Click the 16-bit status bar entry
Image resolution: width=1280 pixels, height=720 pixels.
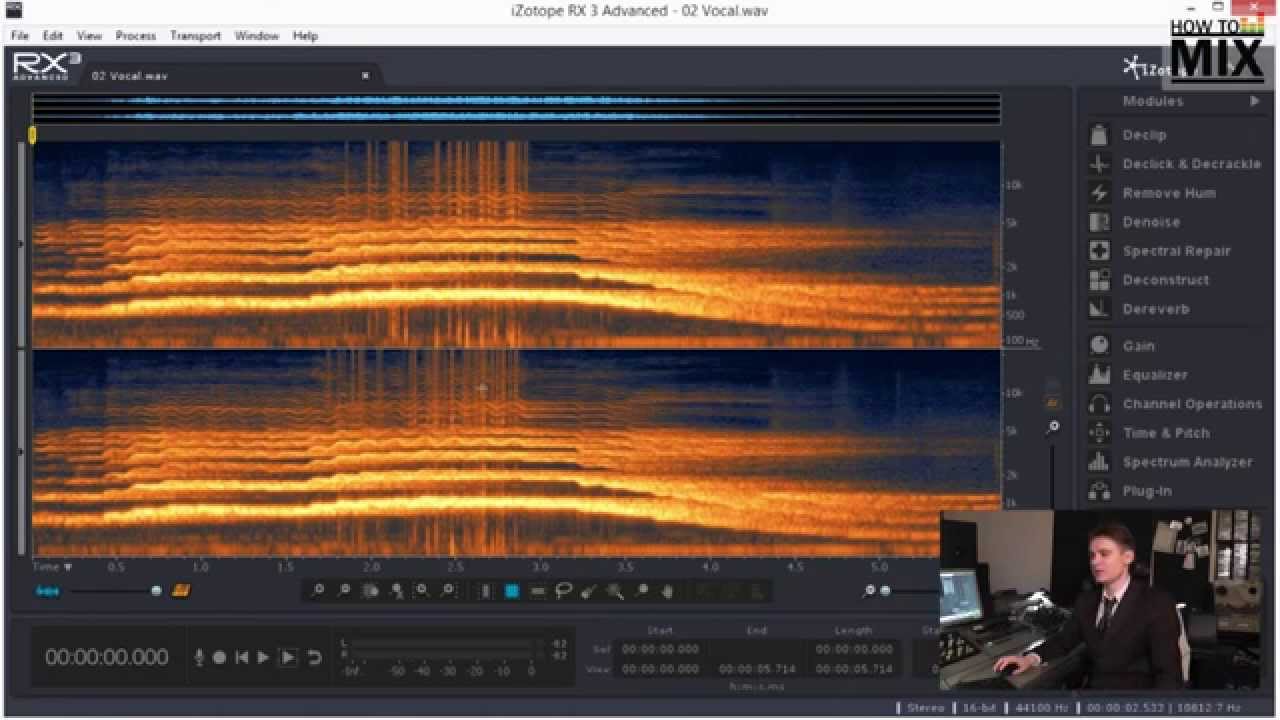tap(978, 708)
